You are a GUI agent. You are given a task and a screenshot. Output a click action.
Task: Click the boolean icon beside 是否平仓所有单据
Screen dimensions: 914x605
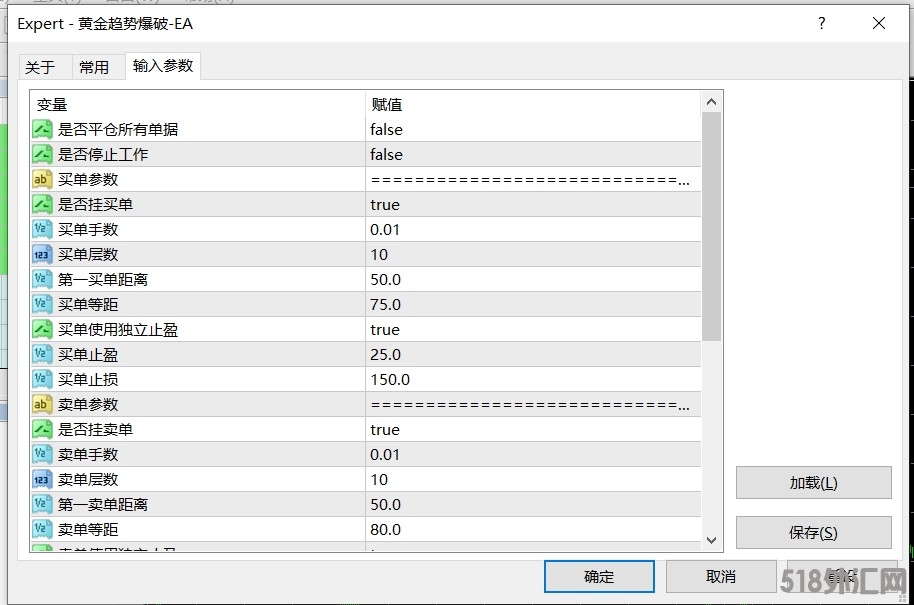[x=42, y=129]
